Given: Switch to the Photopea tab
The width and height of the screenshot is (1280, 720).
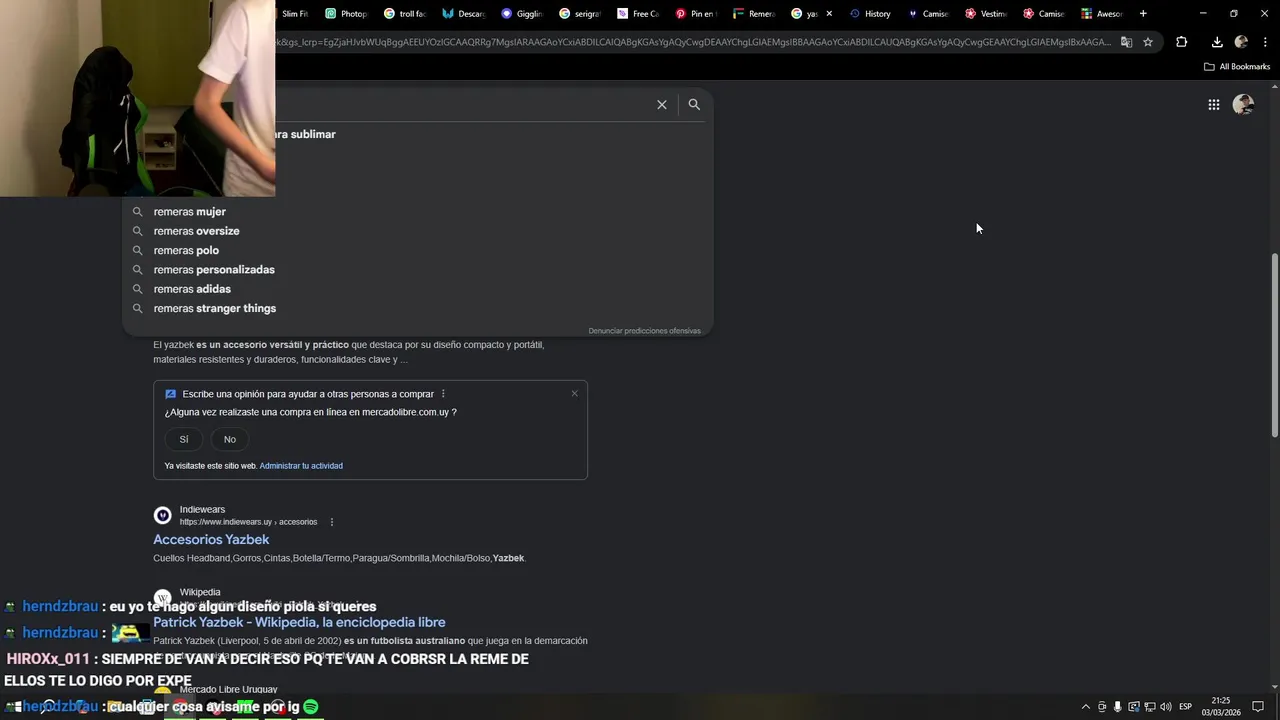Looking at the screenshot, I should coord(347,14).
